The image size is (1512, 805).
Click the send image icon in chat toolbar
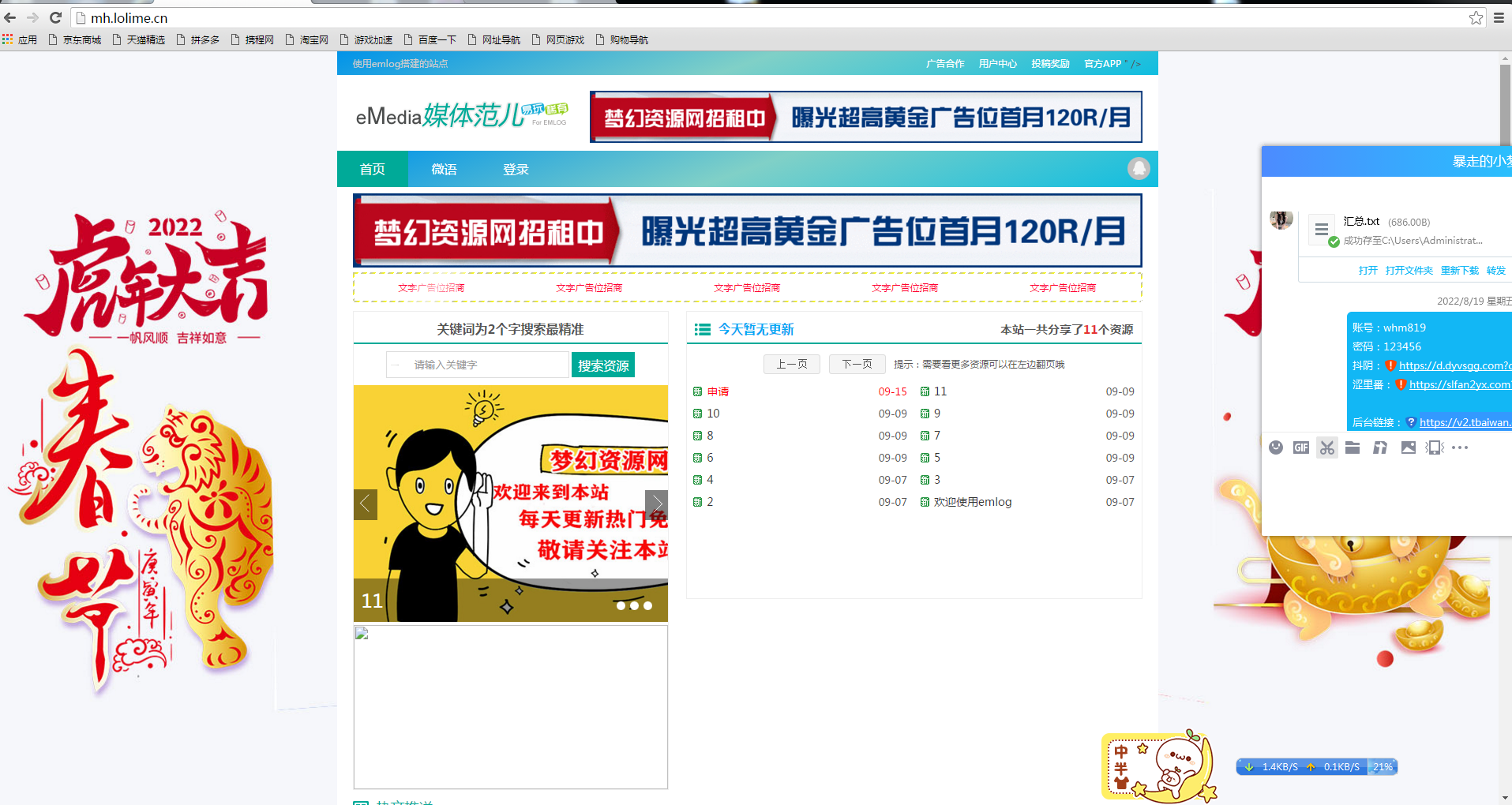tap(1409, 447)
